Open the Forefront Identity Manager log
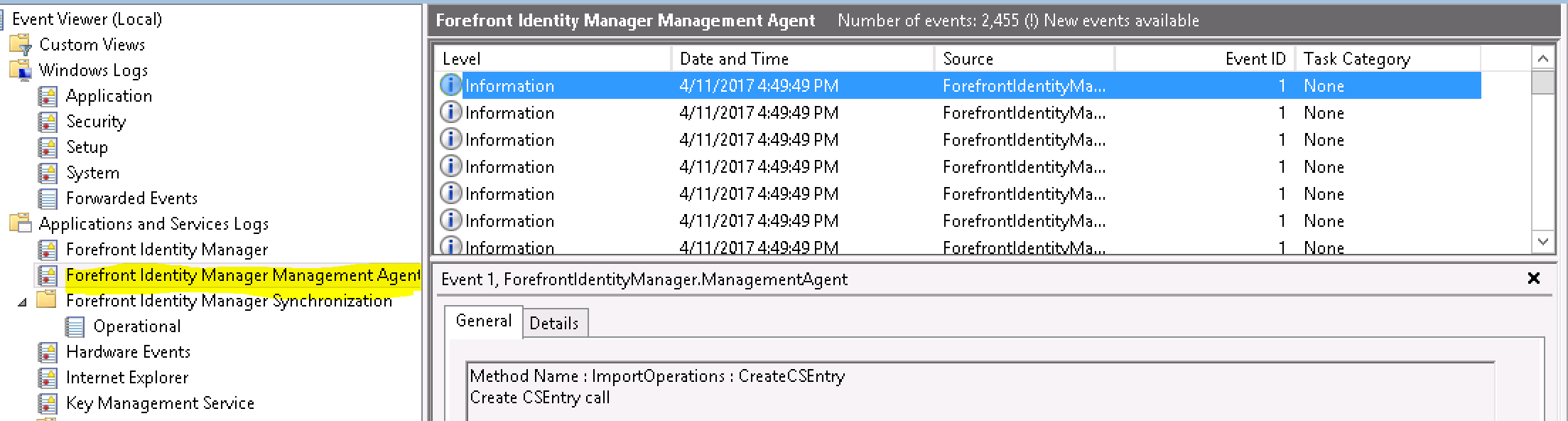This screenshot has width=1568, height=421. tap(167, 250)
